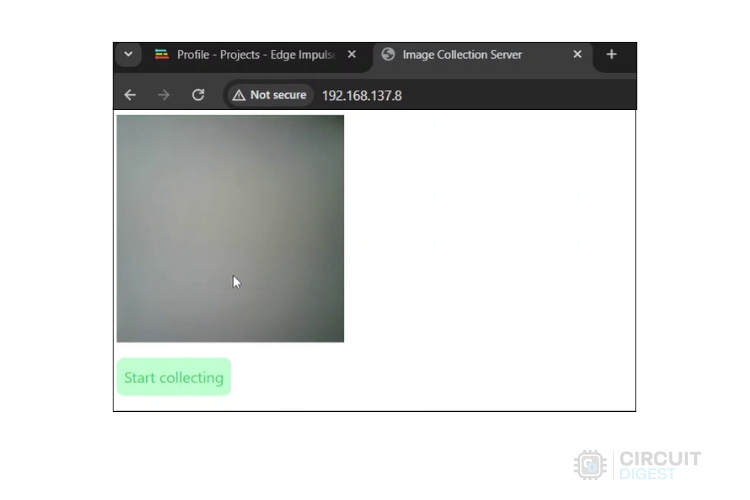The height and width of the screenshot is (500, 750).
Task: Close the Image Collection Server tab
Action: point(577,55)
